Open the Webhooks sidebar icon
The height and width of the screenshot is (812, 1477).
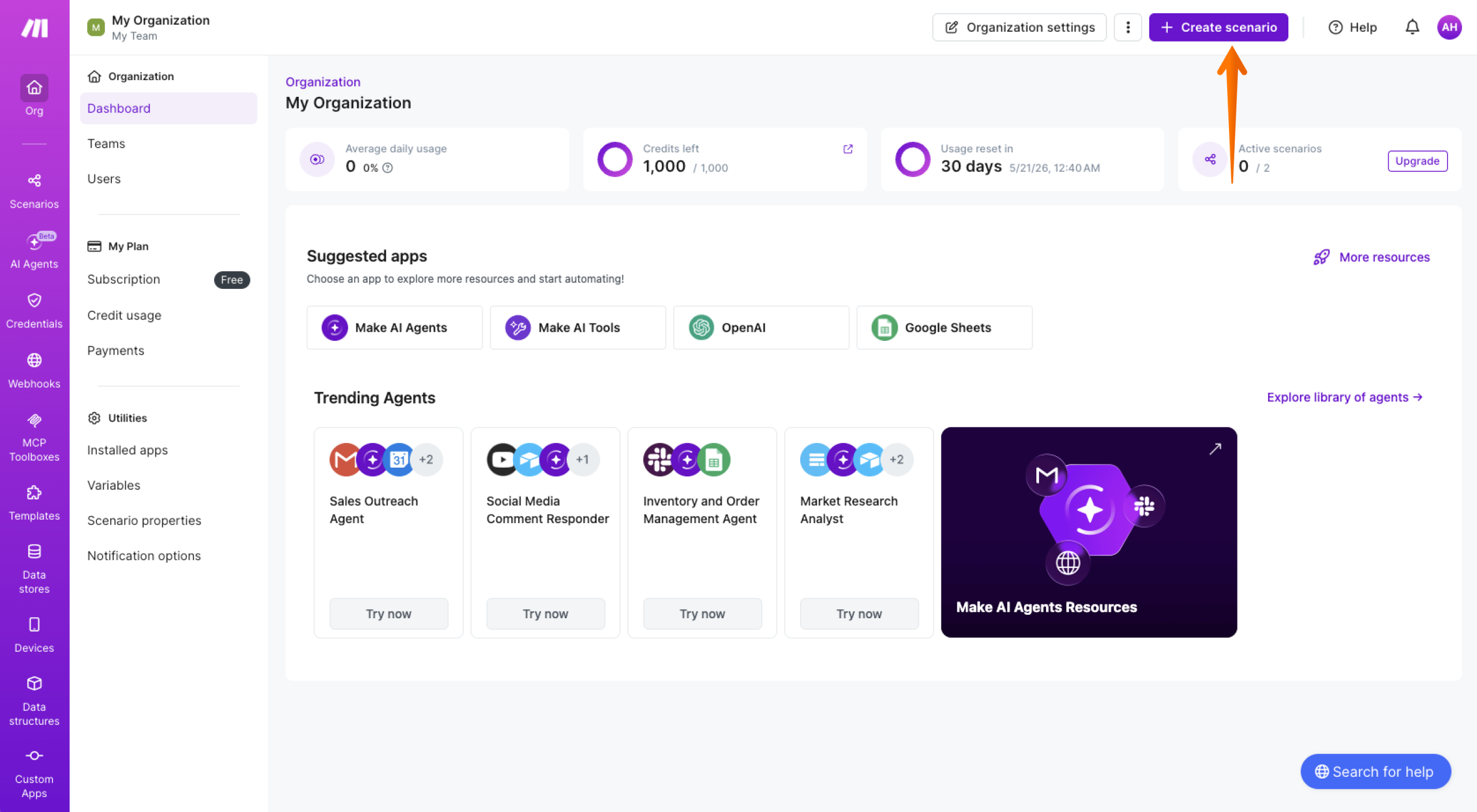[x=34, y=371]
